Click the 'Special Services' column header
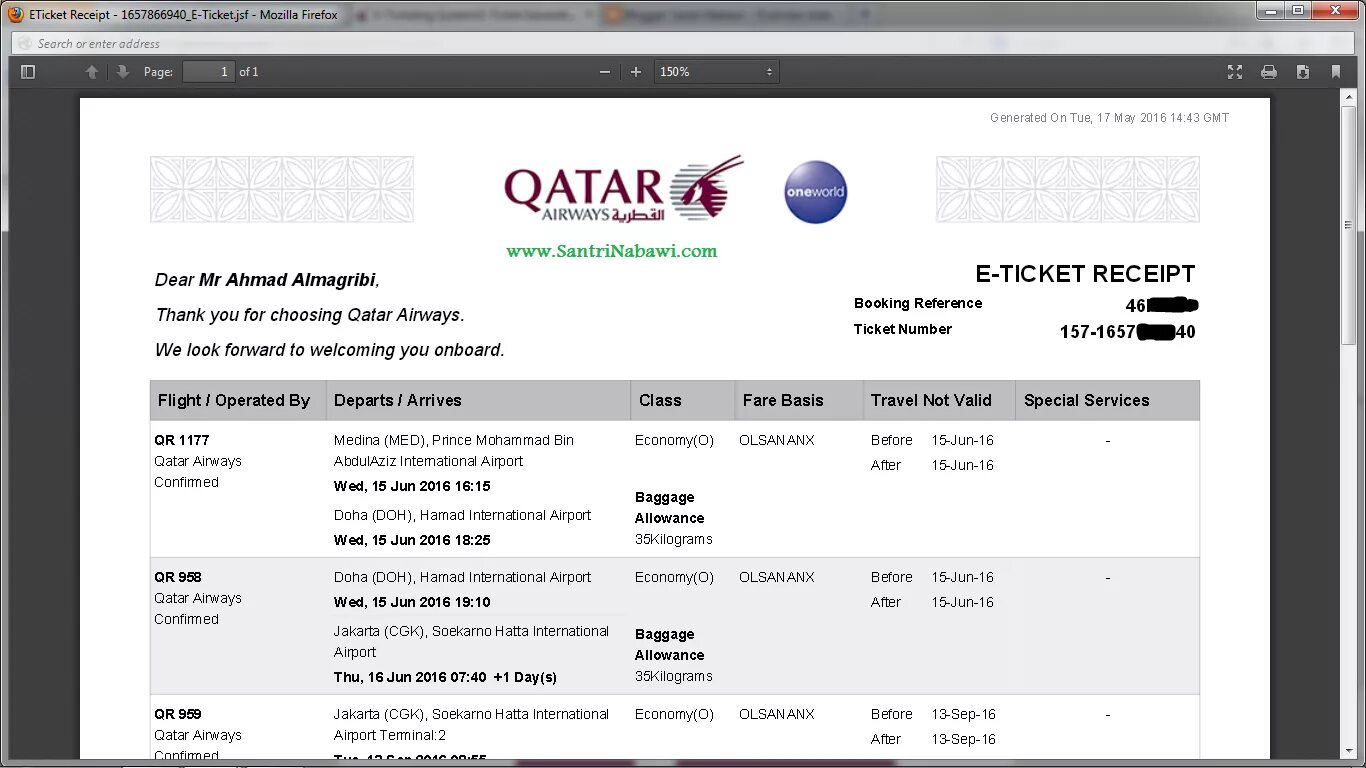Image resolution: width=1366 pixels, height=768 pixels. tap(1087, 400)
